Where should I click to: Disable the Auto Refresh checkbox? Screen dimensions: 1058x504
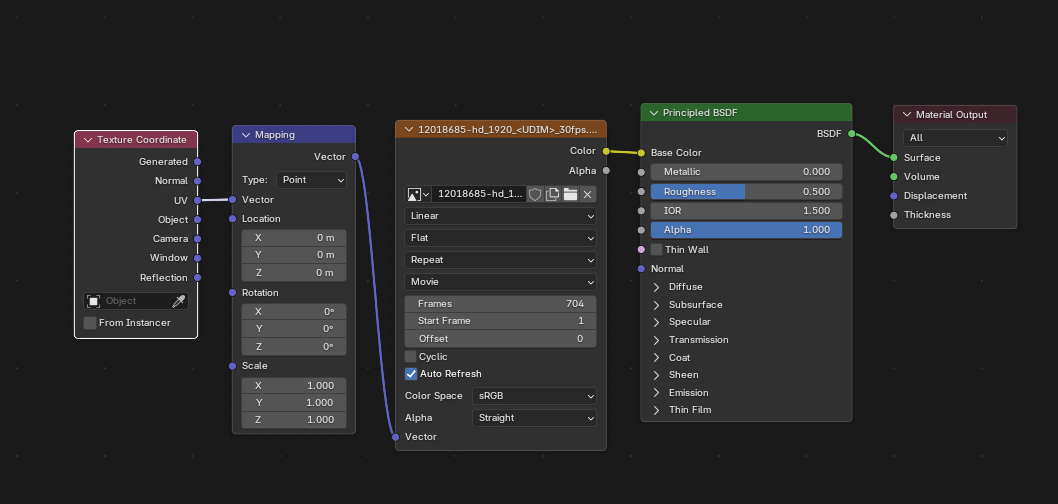(x=411, y=374)
